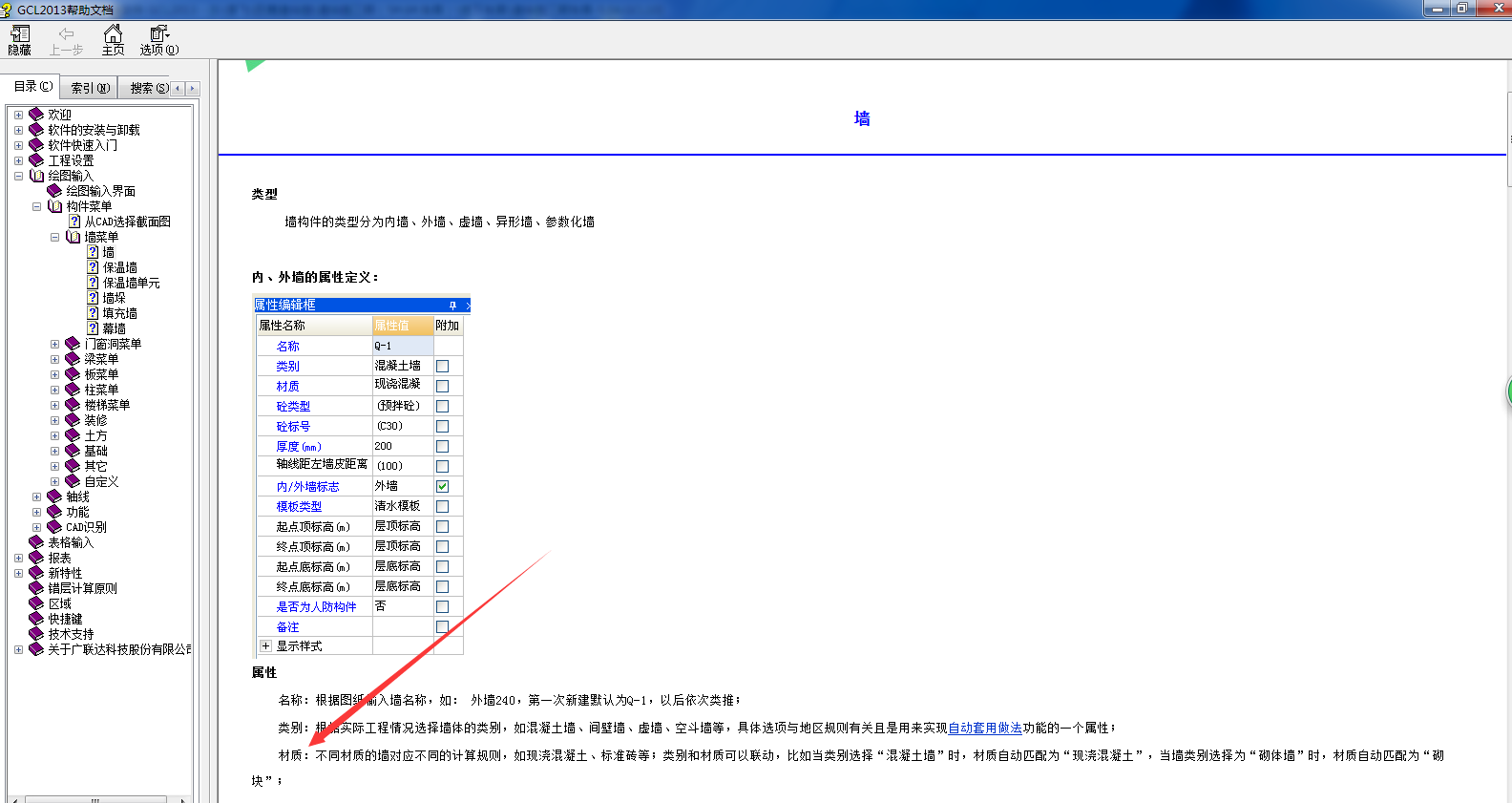Viewport: 1512px width, 803px height.
Task: Select the 填充墙 topic in tree
Action: 119,313
